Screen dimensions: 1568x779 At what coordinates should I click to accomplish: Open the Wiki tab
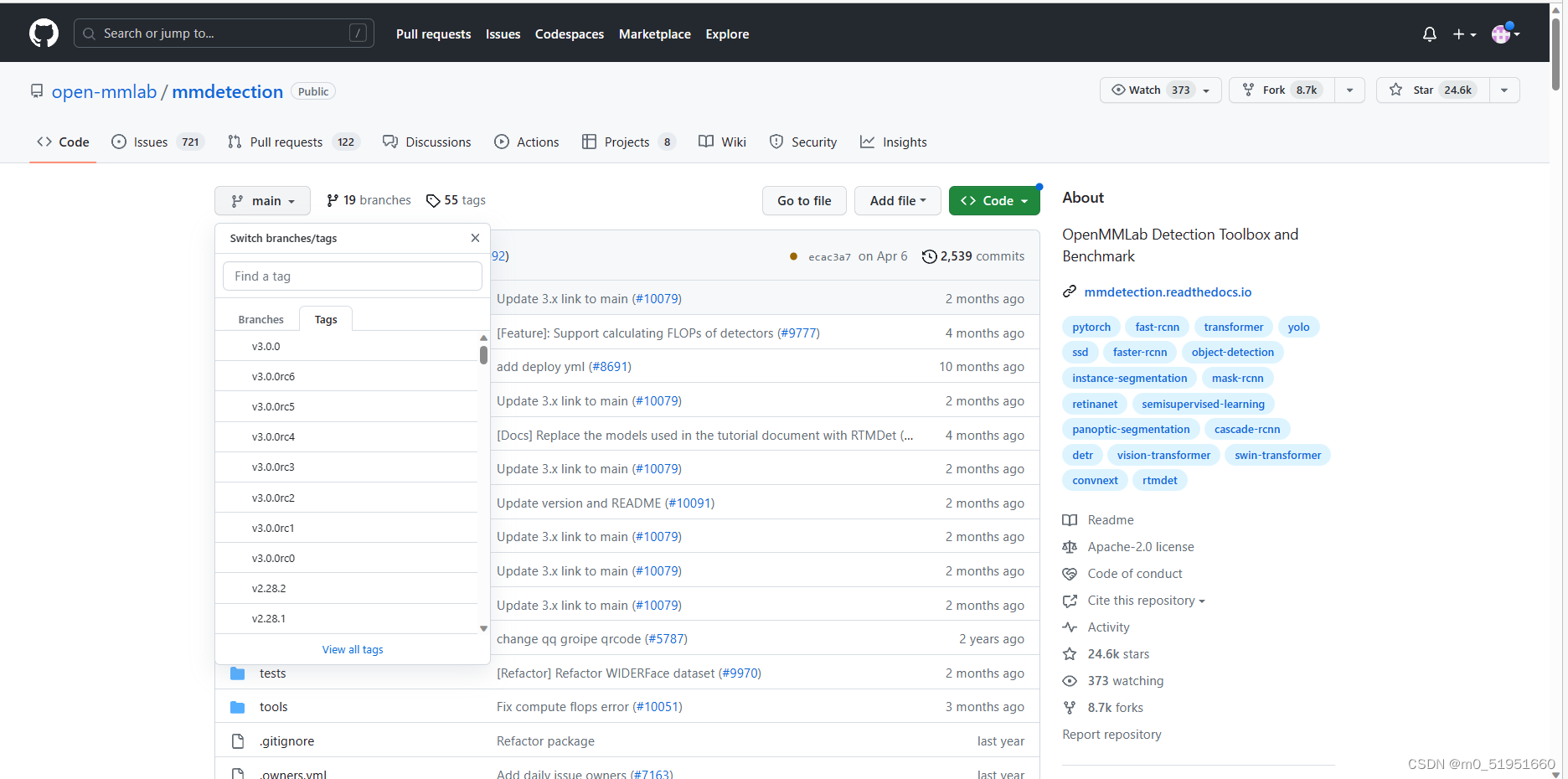(722, 142)
